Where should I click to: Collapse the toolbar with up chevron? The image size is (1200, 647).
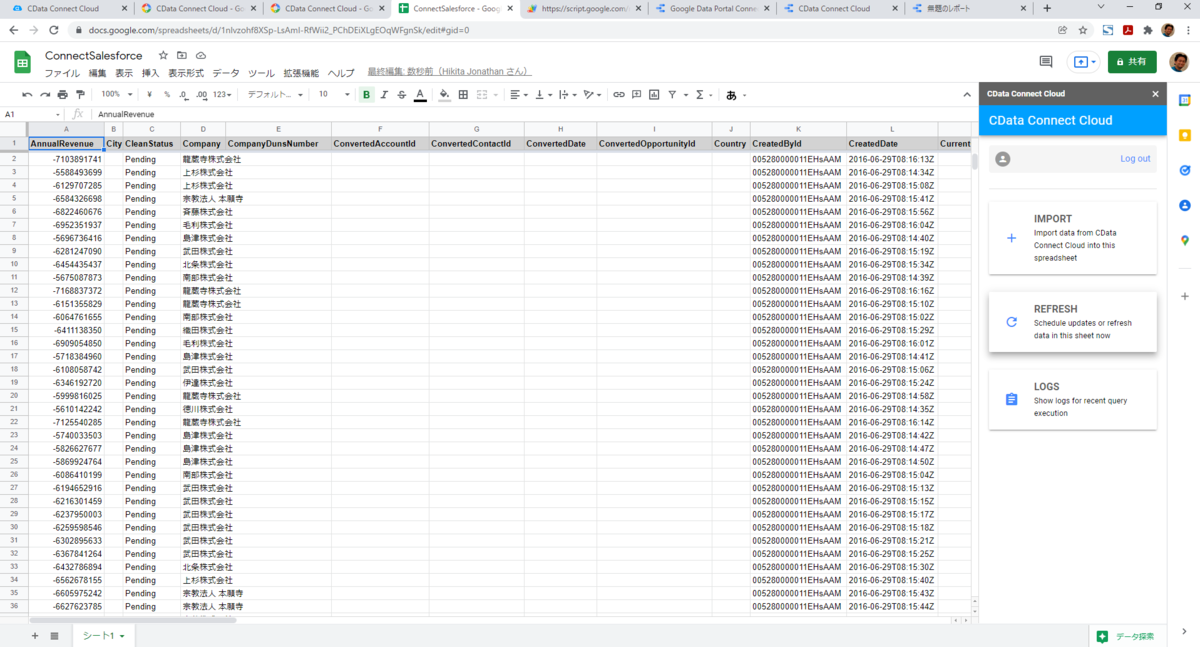tap(967, 95)
